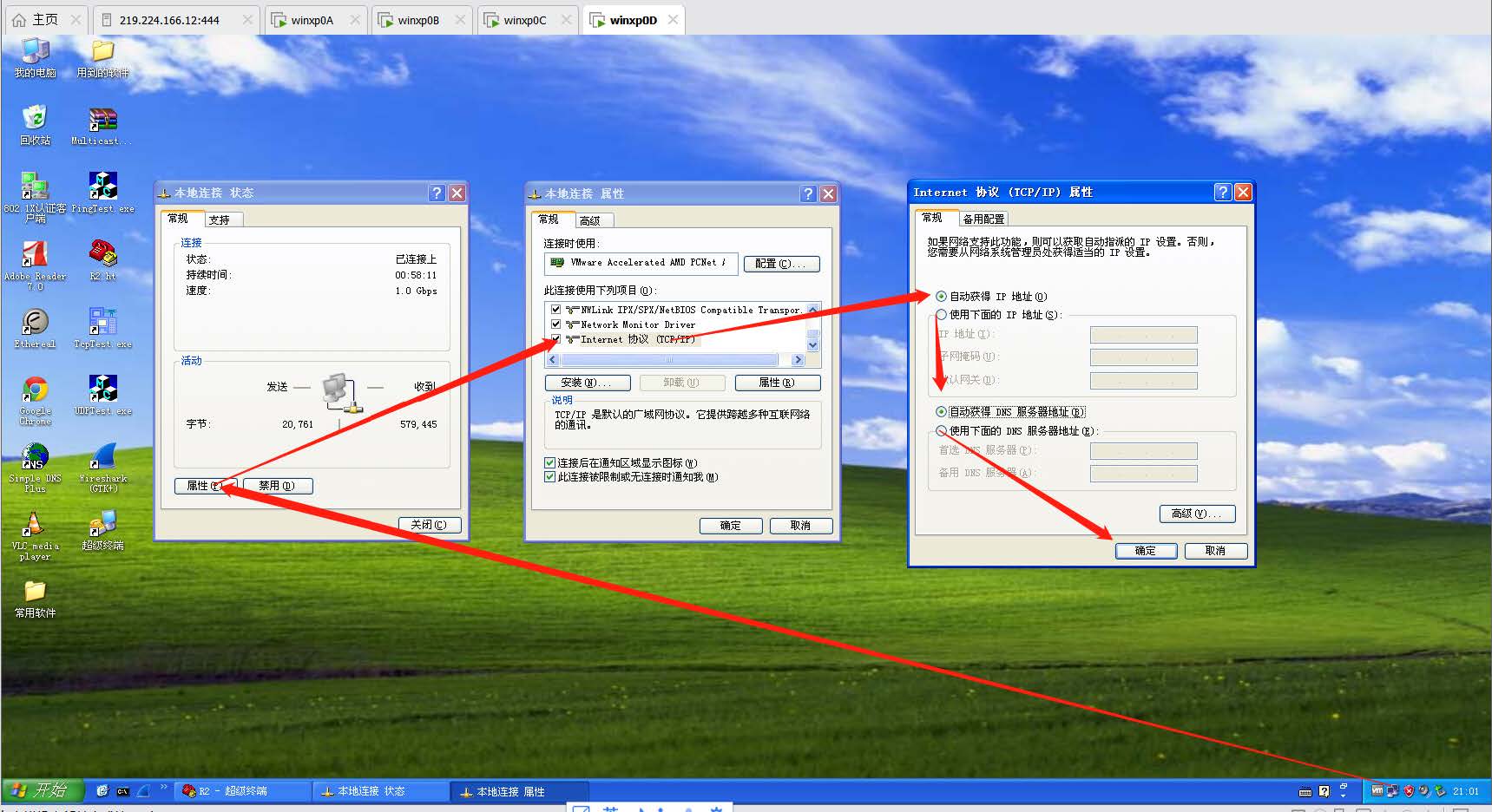Viewport: 1492px width, 812px height.
Task: Open Google Chrome desktop shortcut
Action: pyautogui.click(x=35, y=390)
